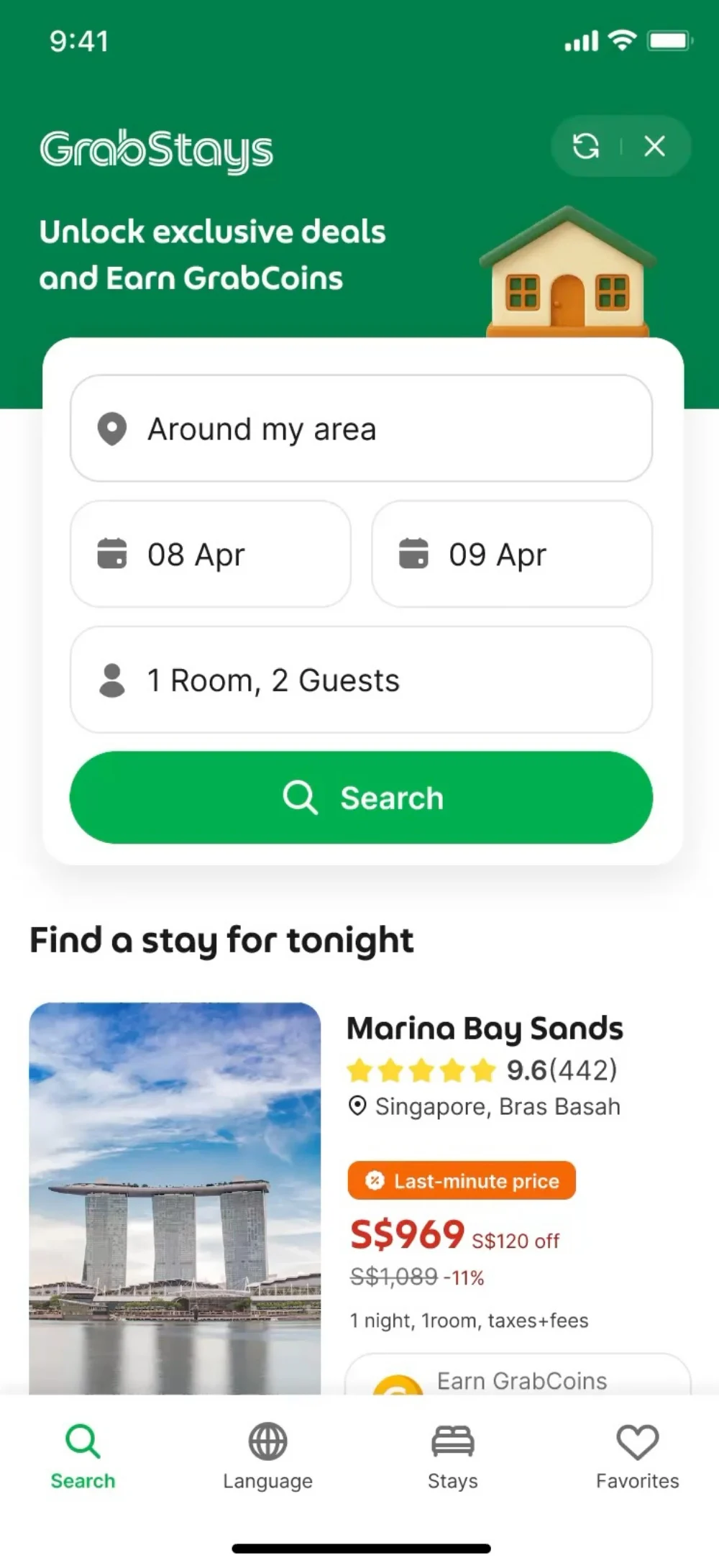
Task: Open the Language tab
Action: click(x=267, y=1456)
